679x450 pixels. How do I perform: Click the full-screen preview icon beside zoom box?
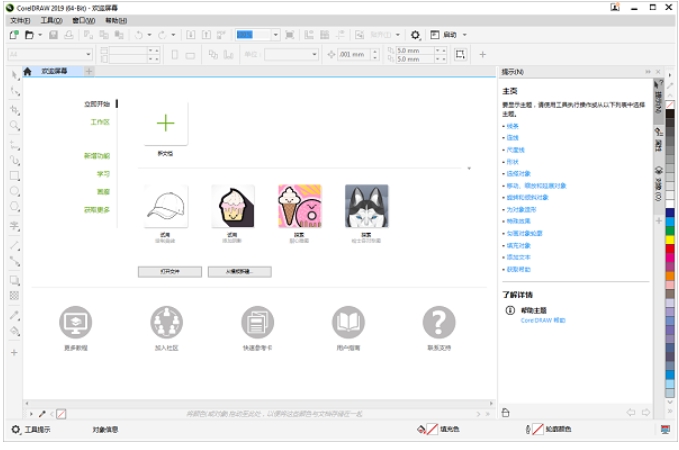tap(290, 35)
